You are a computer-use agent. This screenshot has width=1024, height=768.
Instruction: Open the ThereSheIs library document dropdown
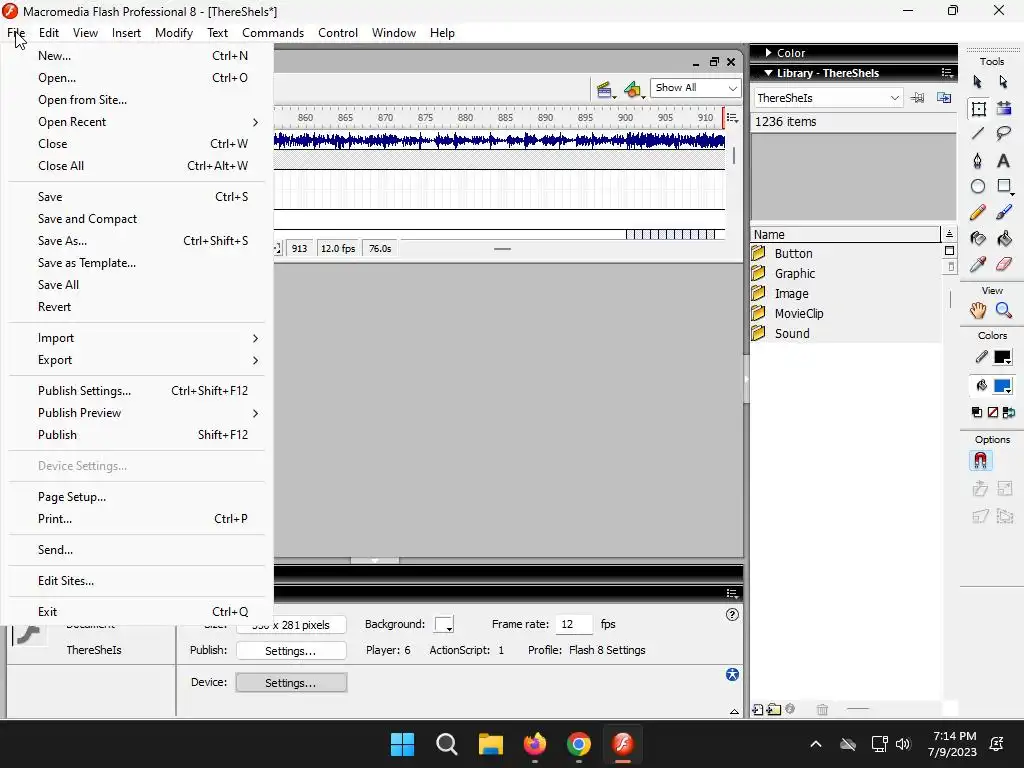[x=828, y=98]
